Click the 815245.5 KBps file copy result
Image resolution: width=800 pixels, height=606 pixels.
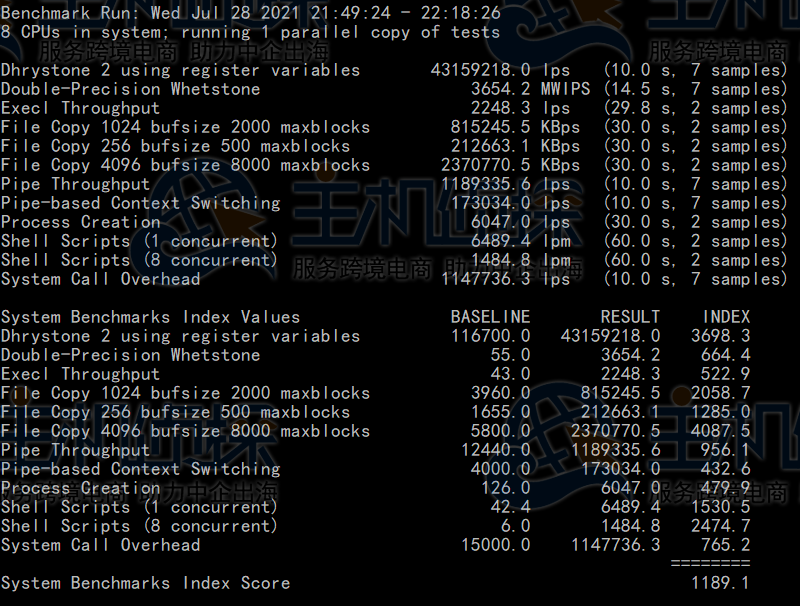pyautogui.click(x=490, y=127)
